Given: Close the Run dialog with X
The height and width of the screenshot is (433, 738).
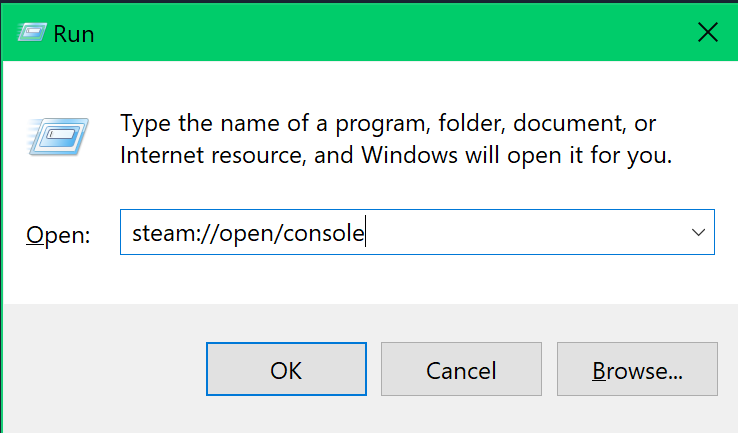Looking at the screenshot, I should pyautogui.click(x=707, y=32).
